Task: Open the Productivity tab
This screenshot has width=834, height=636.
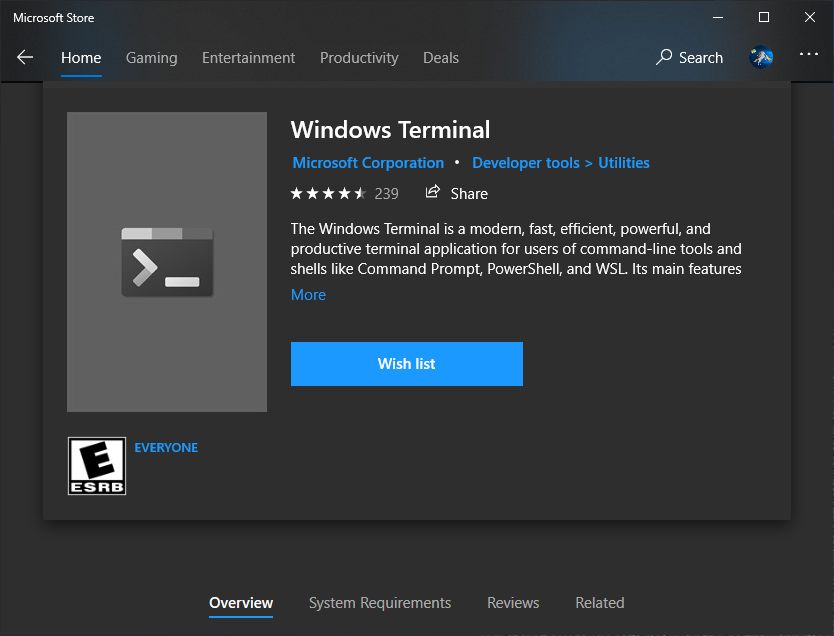Action: pyautogui.click(x=359, y=57)
